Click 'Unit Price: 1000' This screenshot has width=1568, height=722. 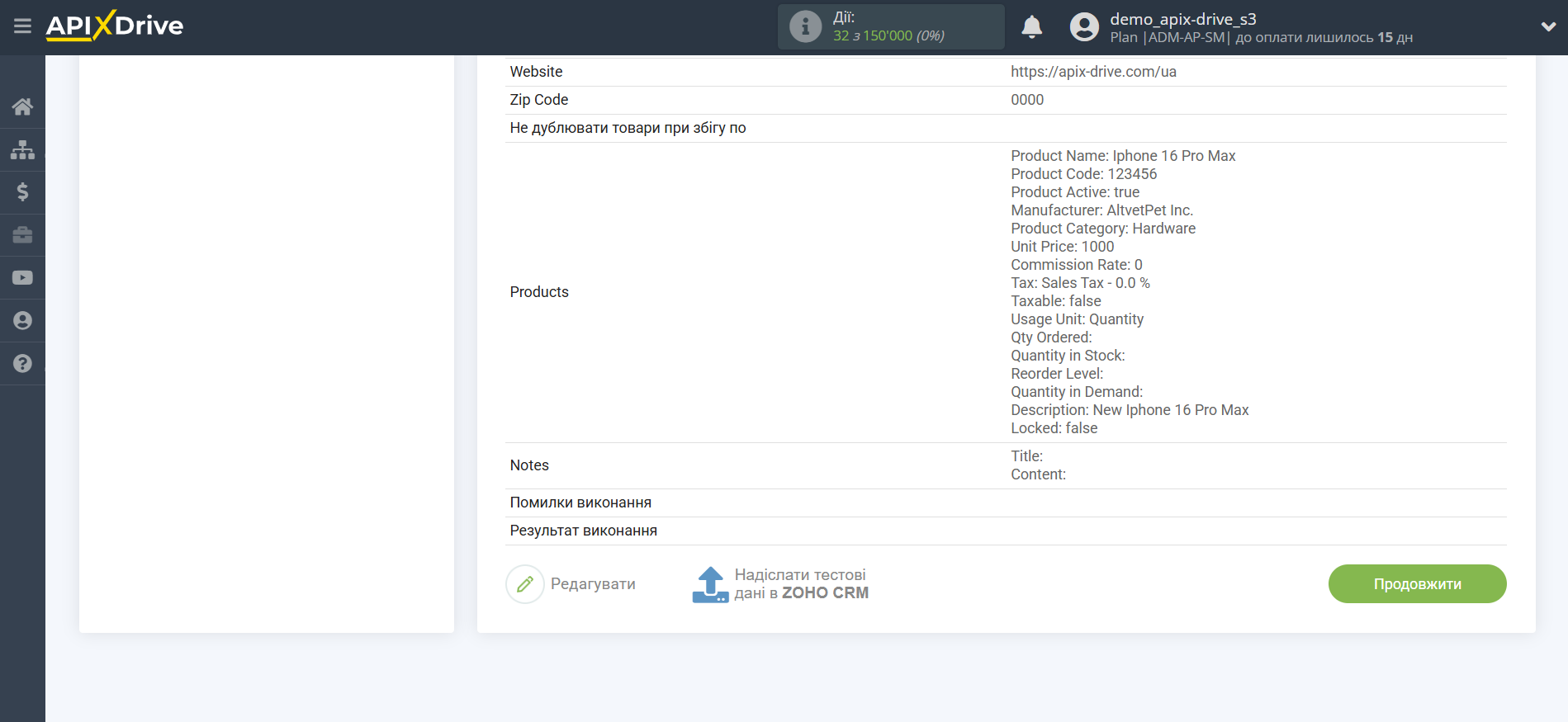pos(1062,247)
